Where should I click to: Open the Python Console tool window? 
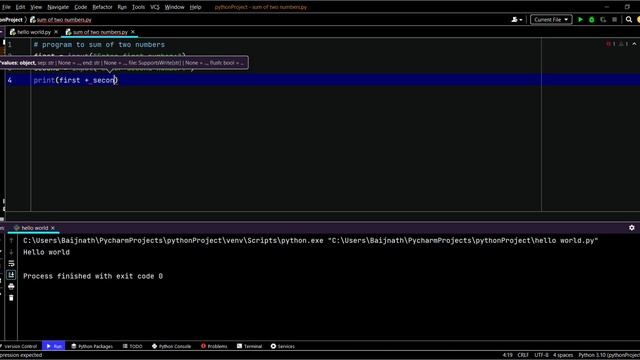(171, 346)
